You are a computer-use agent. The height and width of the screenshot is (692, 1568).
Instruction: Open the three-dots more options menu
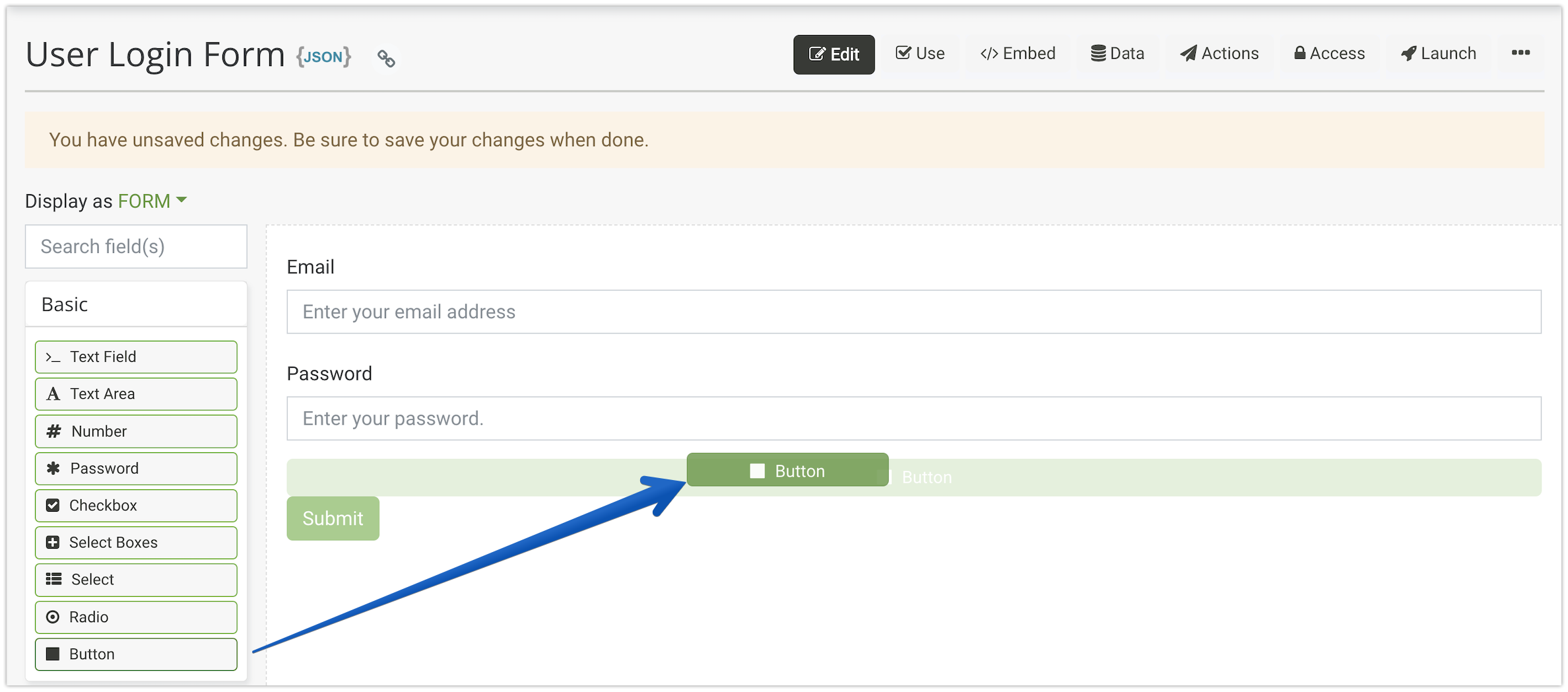point(1520,53)
